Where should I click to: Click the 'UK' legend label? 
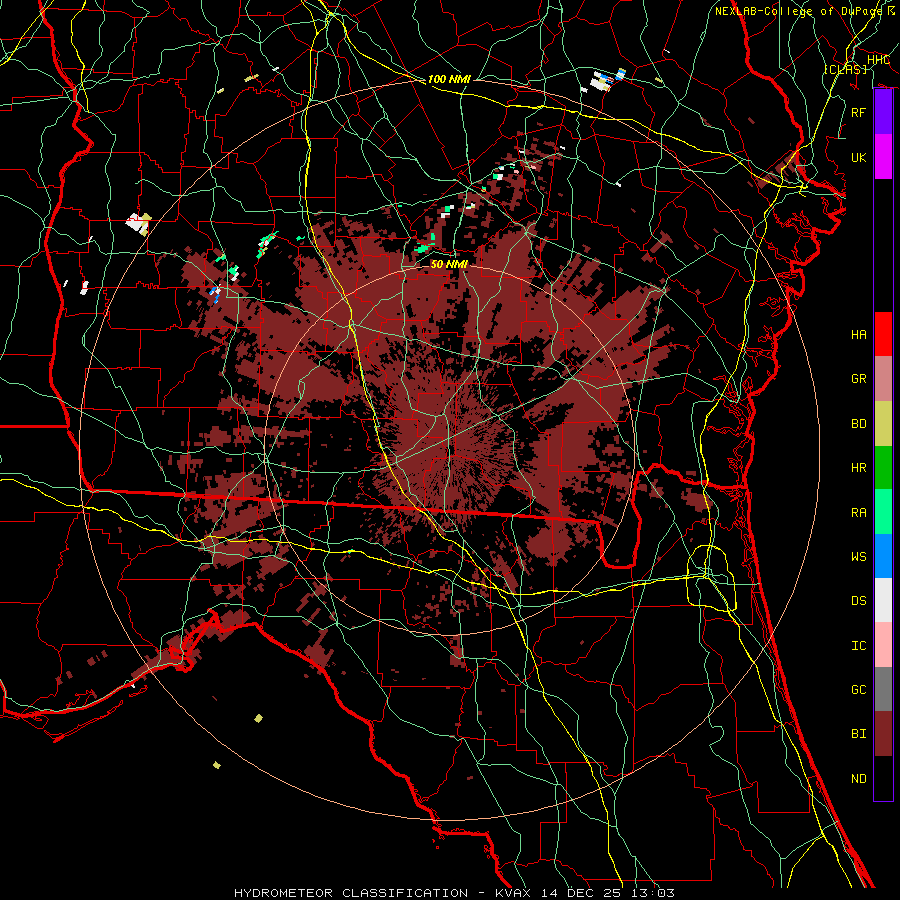(x=859, y=157)
